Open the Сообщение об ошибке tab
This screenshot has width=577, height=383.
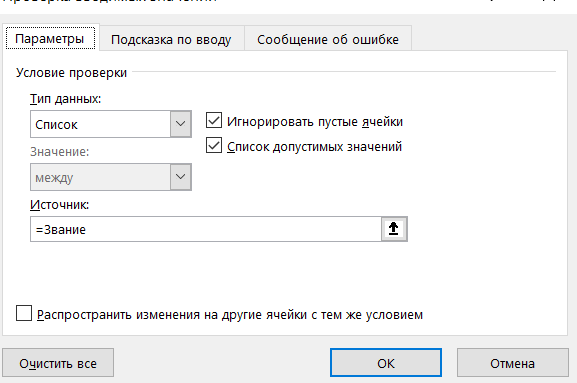[x=328, y=39]
